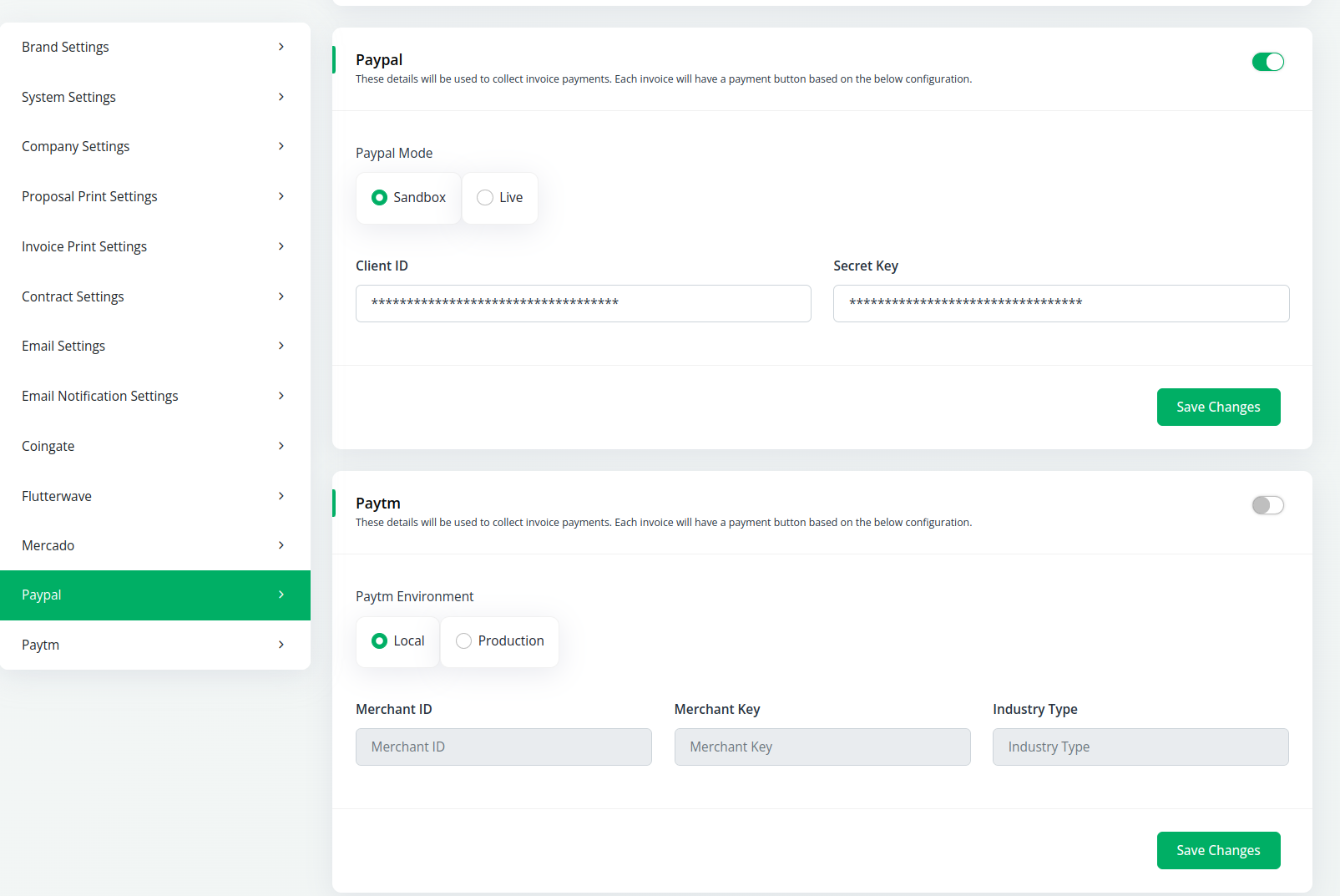Screen dimensions: 1340x896
Task: Click chevron next to Email Notification Settings
Action: (281, 396)
